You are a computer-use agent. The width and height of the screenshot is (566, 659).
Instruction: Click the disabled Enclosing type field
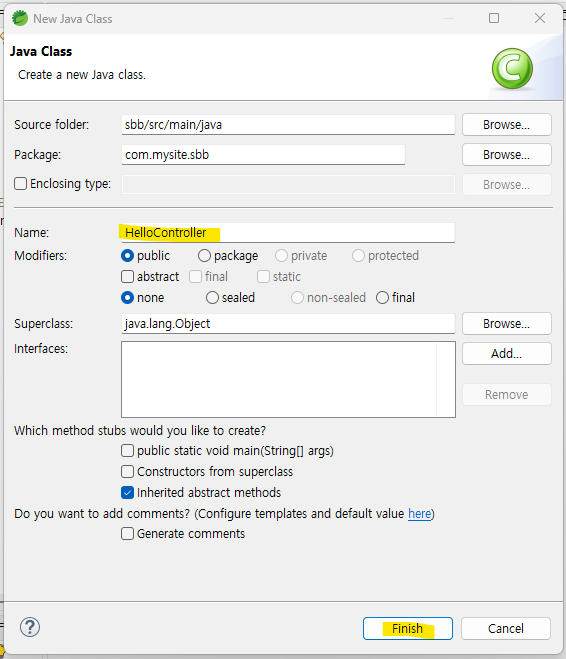coord(288,185)
